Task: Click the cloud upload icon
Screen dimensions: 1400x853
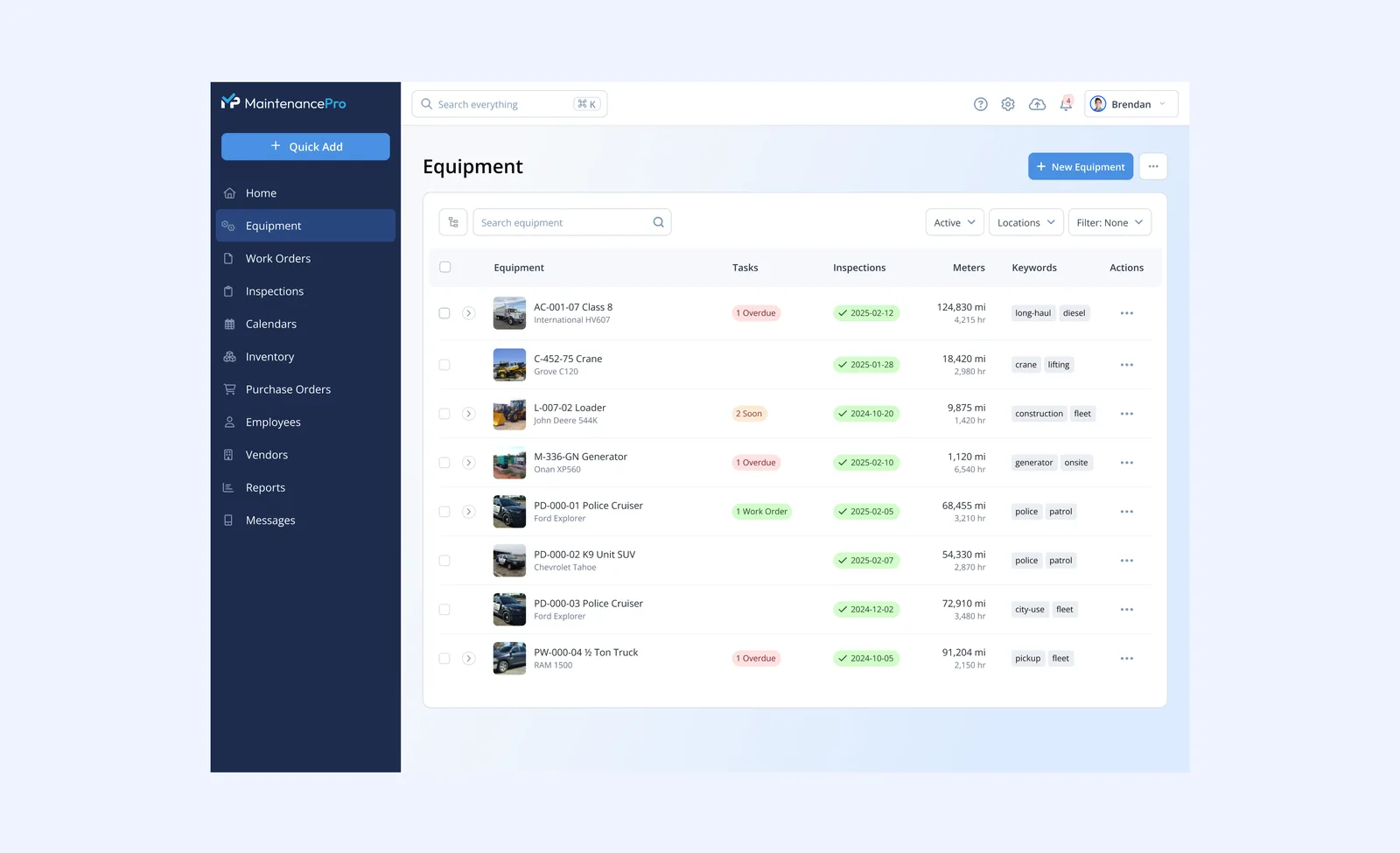Action: coord(1037,104)
